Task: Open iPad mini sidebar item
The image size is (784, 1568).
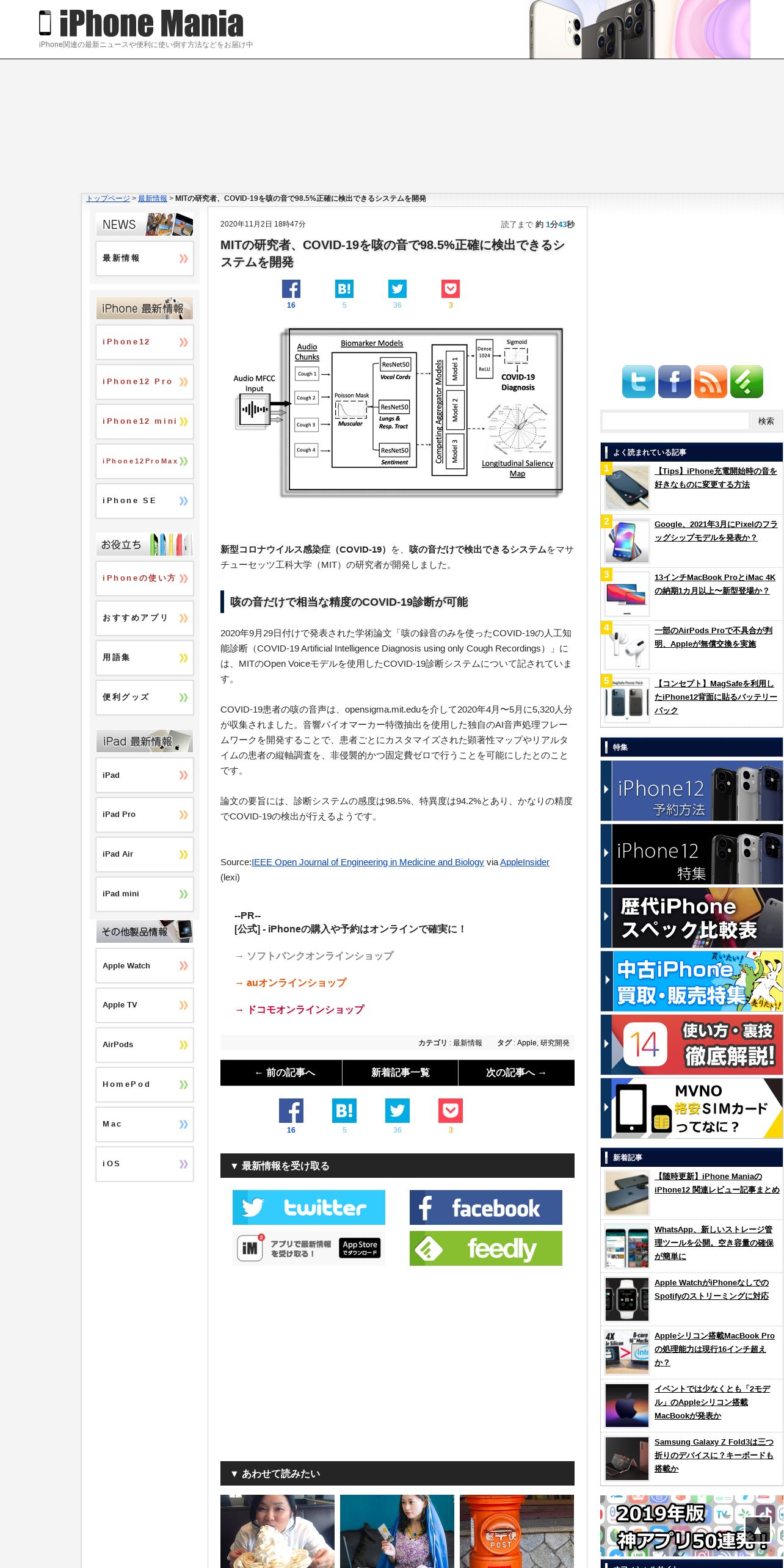Action: pos(145,894)
